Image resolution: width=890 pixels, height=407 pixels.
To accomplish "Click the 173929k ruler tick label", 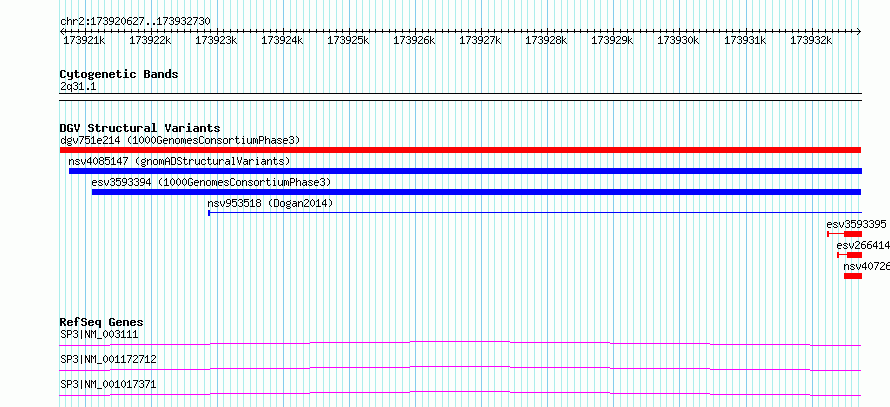I will coord(612,41).
